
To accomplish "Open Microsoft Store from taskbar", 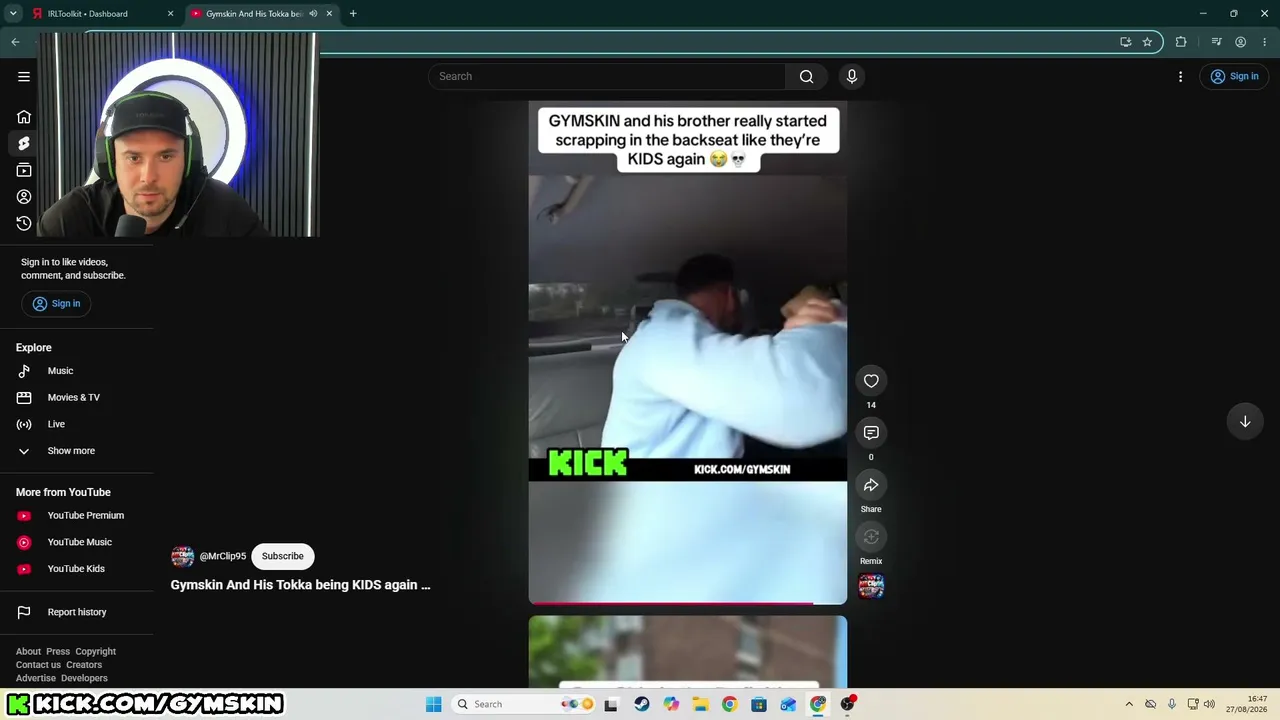I will pos(759,705).
